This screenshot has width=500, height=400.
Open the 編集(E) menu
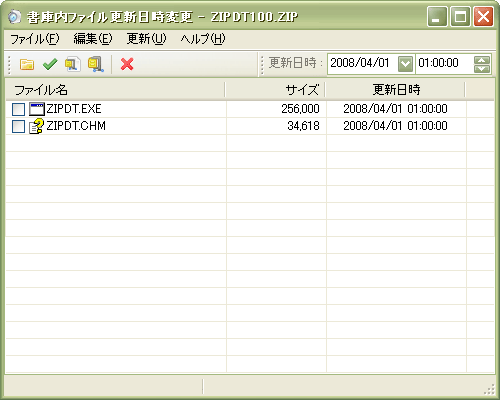pos(93,39)
